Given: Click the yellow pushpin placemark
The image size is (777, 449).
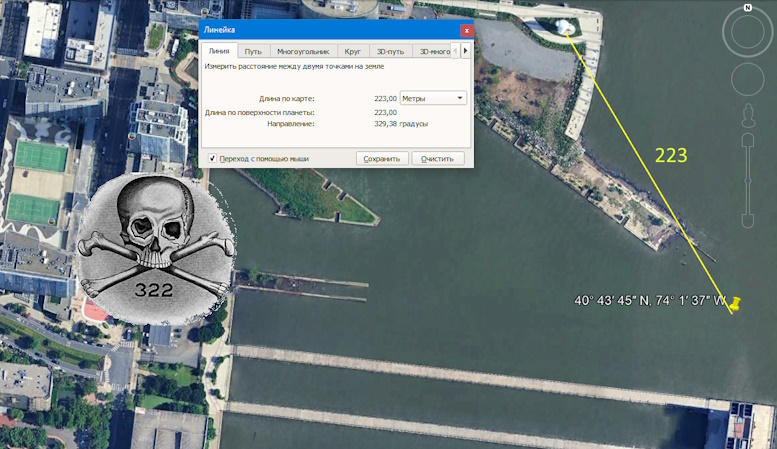Looking at the screenshot, I should point(735,304).
